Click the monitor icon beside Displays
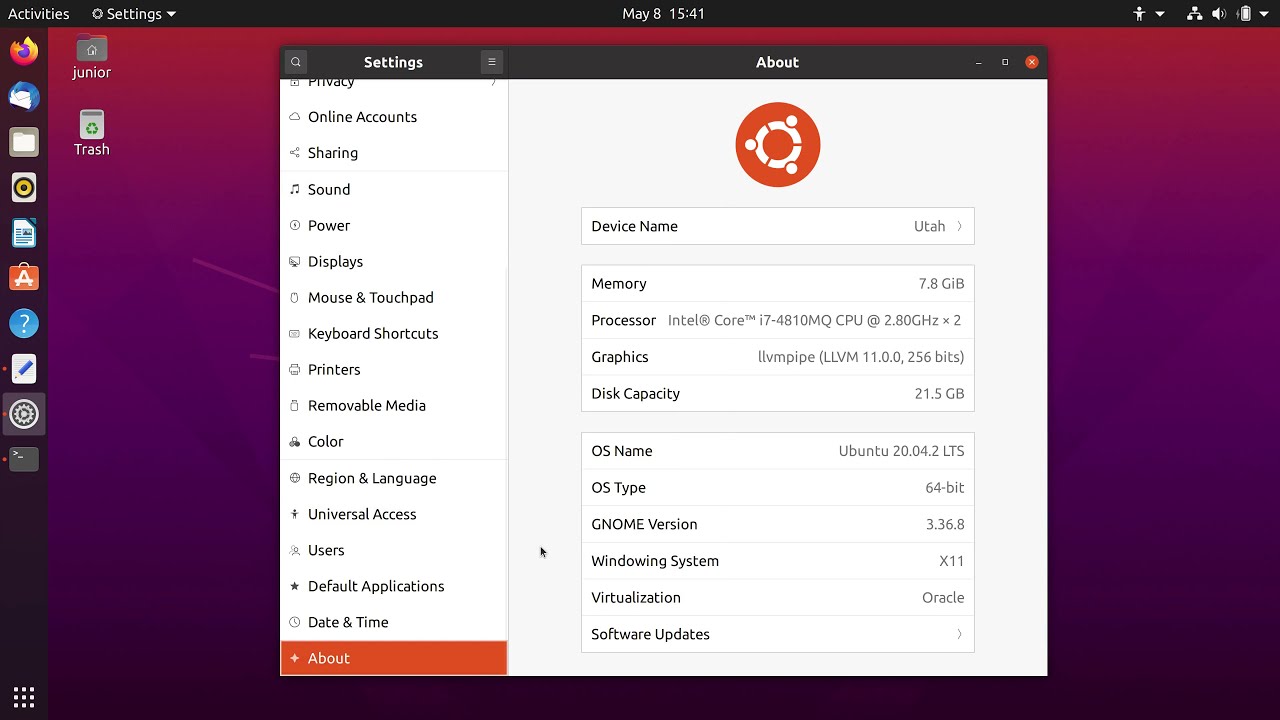Image resolution: width=1280 pixels, height=720 pixels. (x=294, y=261)
